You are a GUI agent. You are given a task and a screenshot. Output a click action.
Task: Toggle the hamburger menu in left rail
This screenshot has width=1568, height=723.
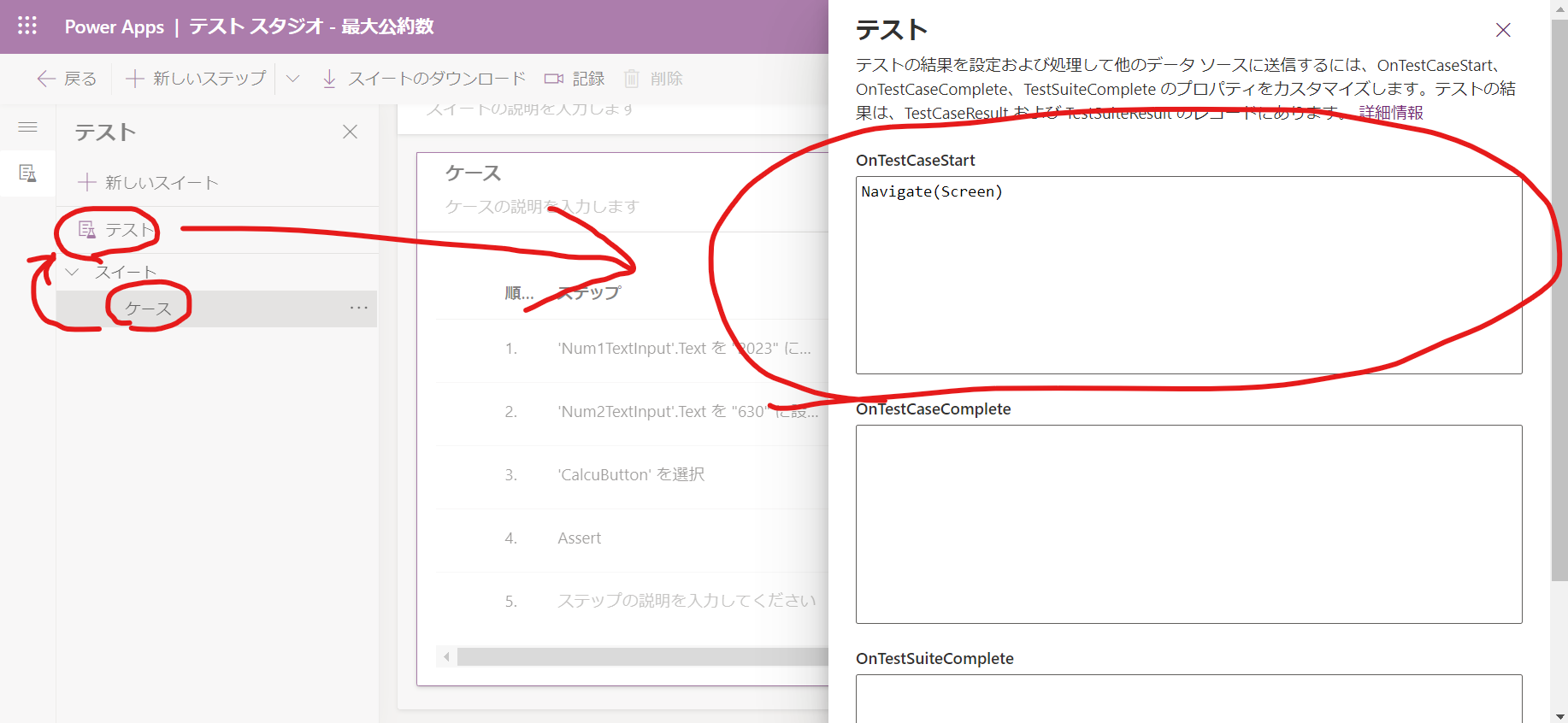(27, 127)
